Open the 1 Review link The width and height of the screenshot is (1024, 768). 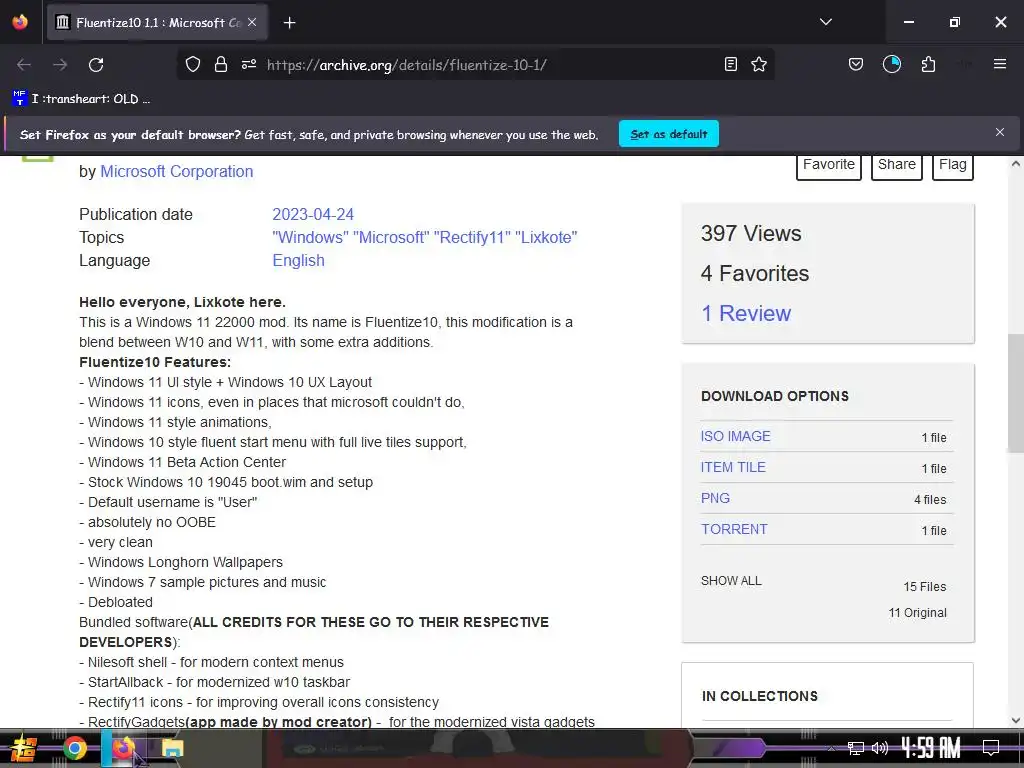[746, 313]
